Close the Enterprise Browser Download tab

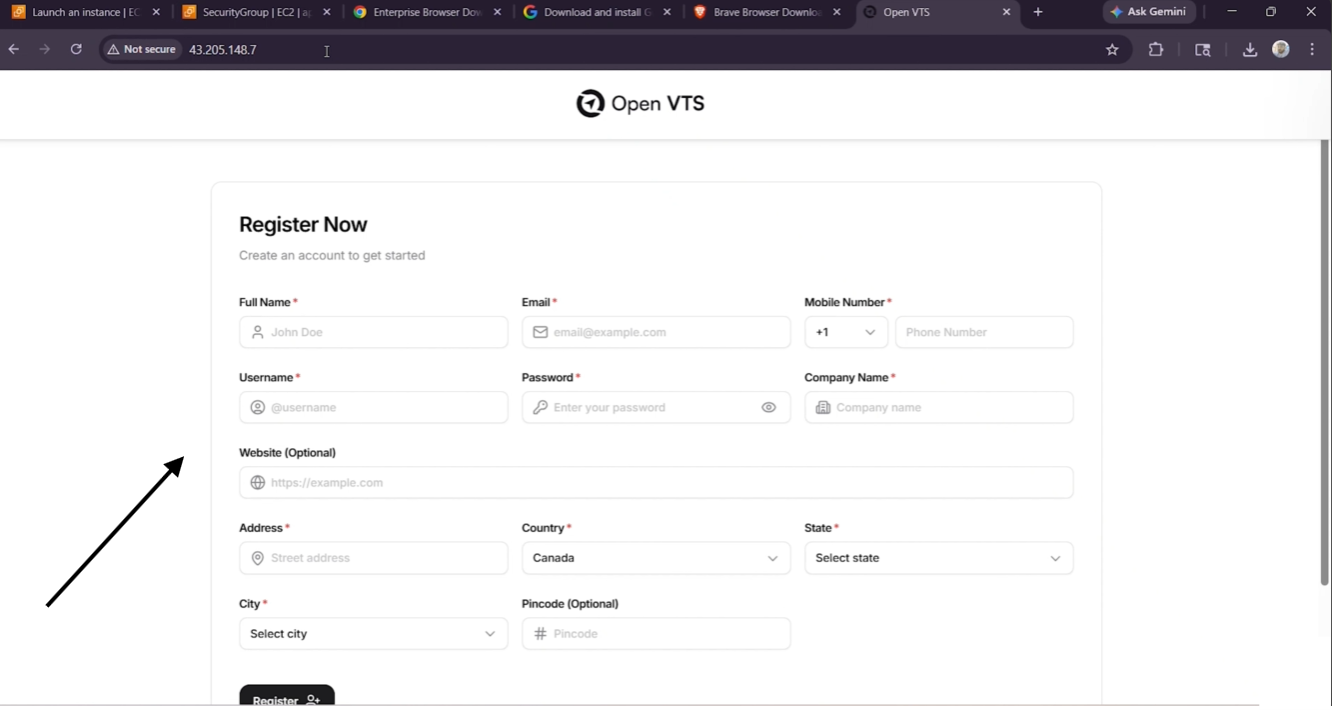click(498, 12)
